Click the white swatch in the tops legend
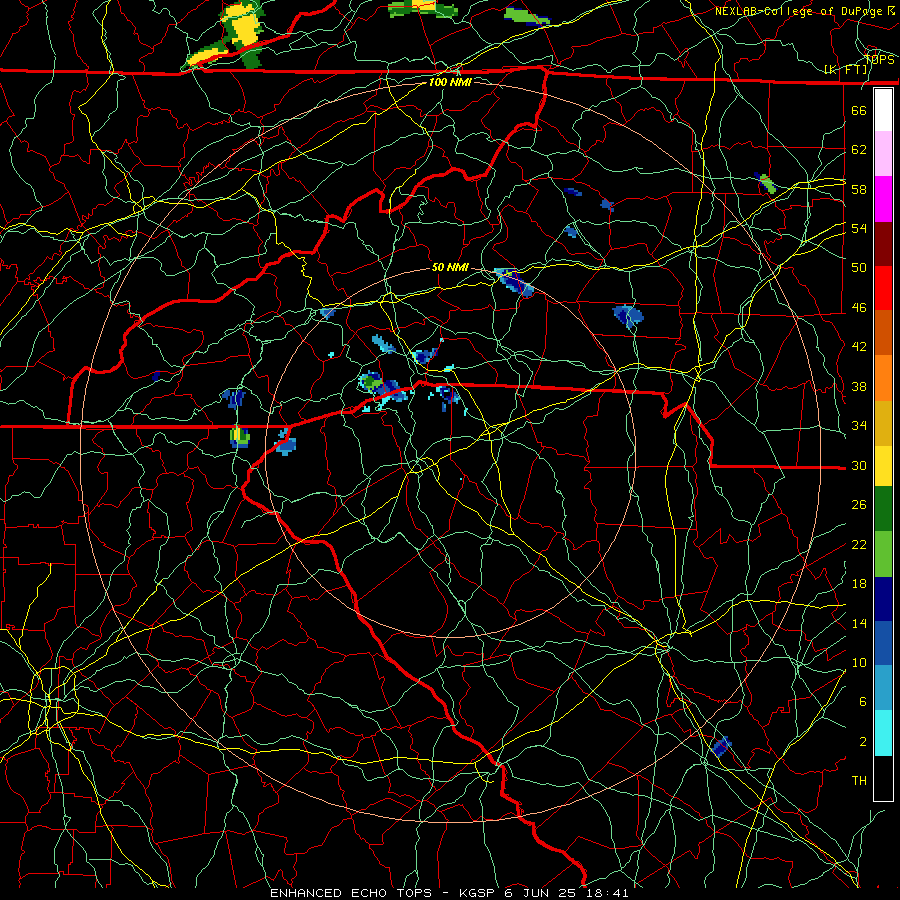The image size is (900, 900). point(883,110)
